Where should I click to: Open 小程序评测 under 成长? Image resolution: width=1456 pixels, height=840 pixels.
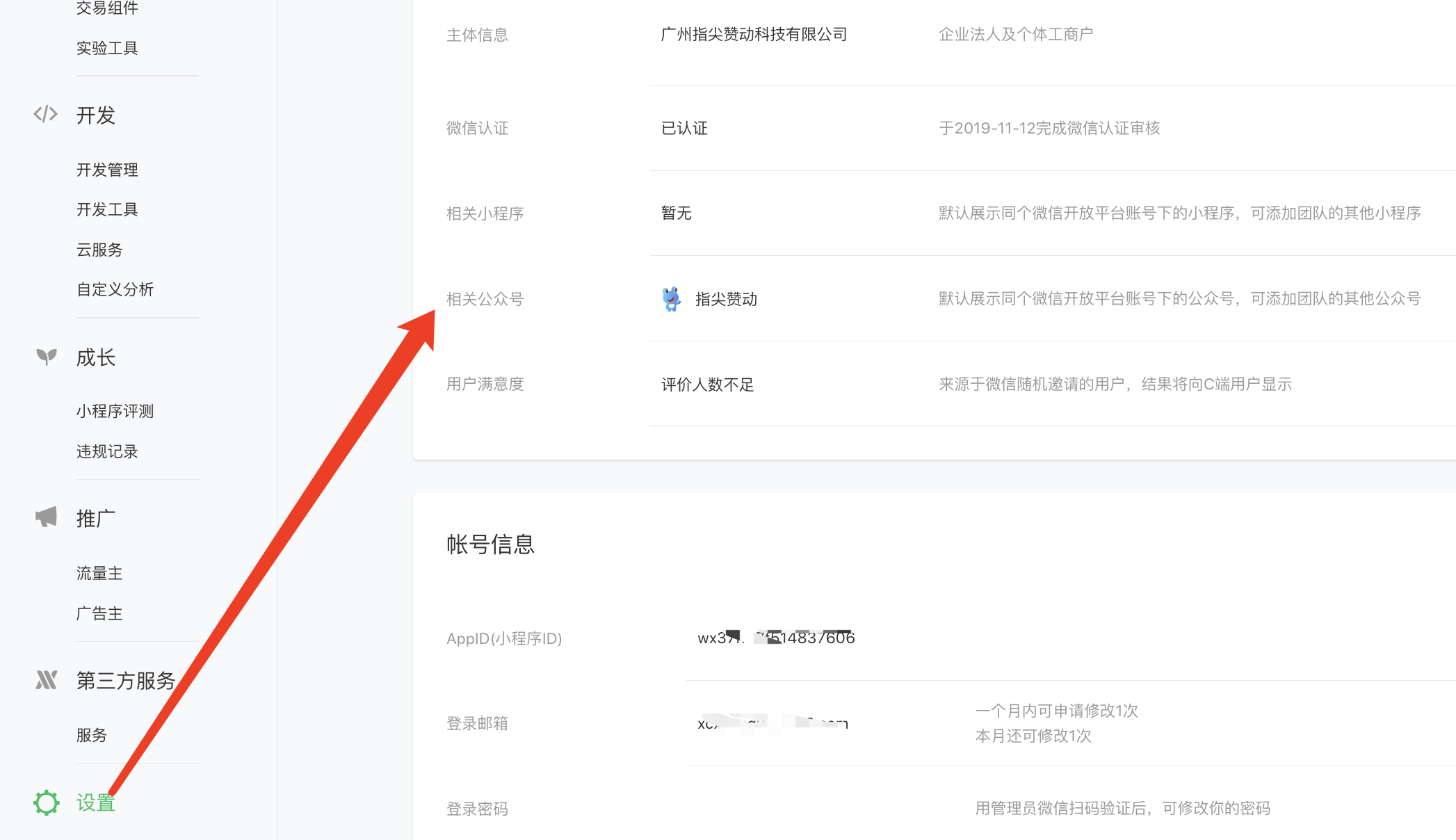tap(115, 411)
